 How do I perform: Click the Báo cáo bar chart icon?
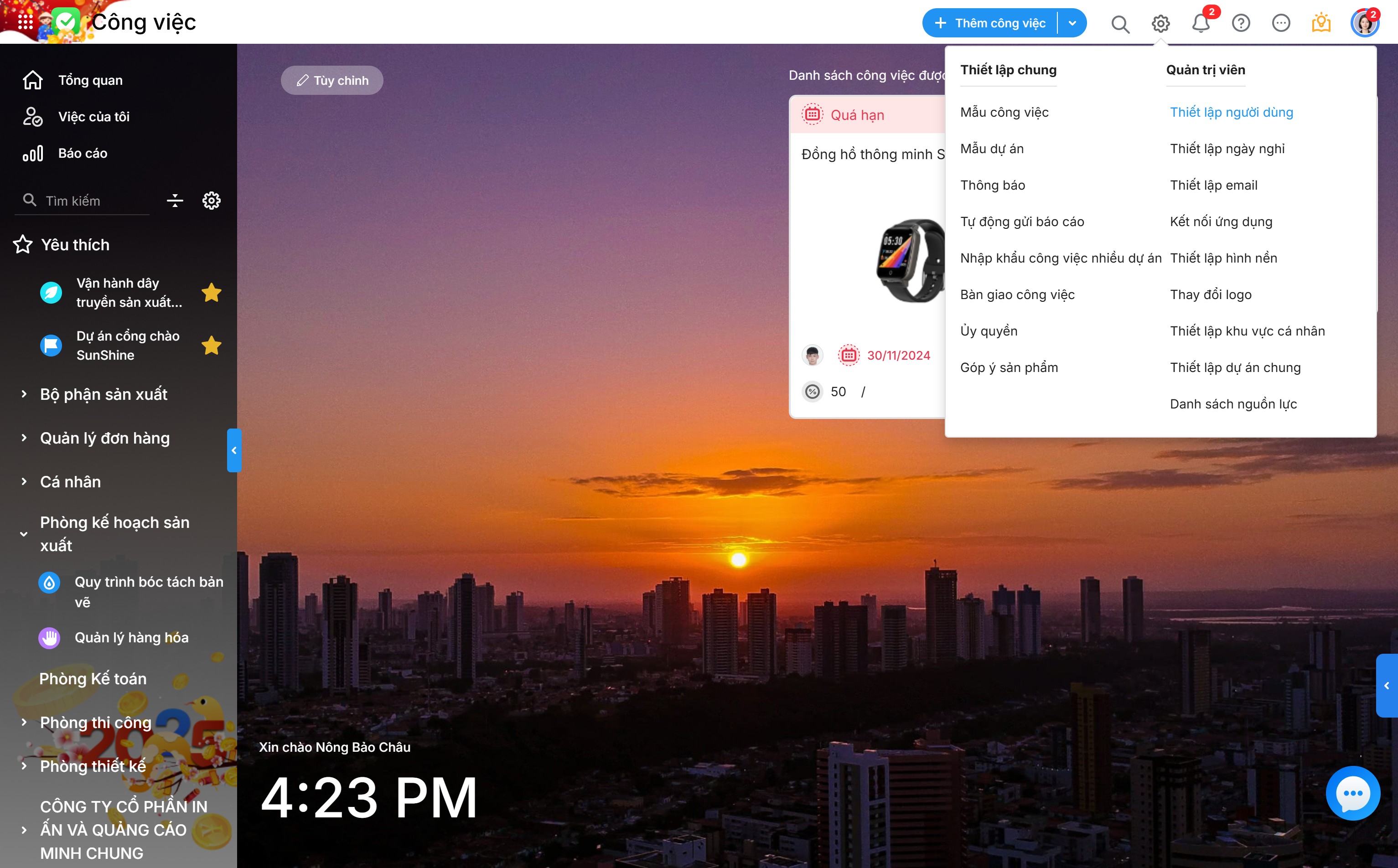pyautogui.click(x=33, y=153)
